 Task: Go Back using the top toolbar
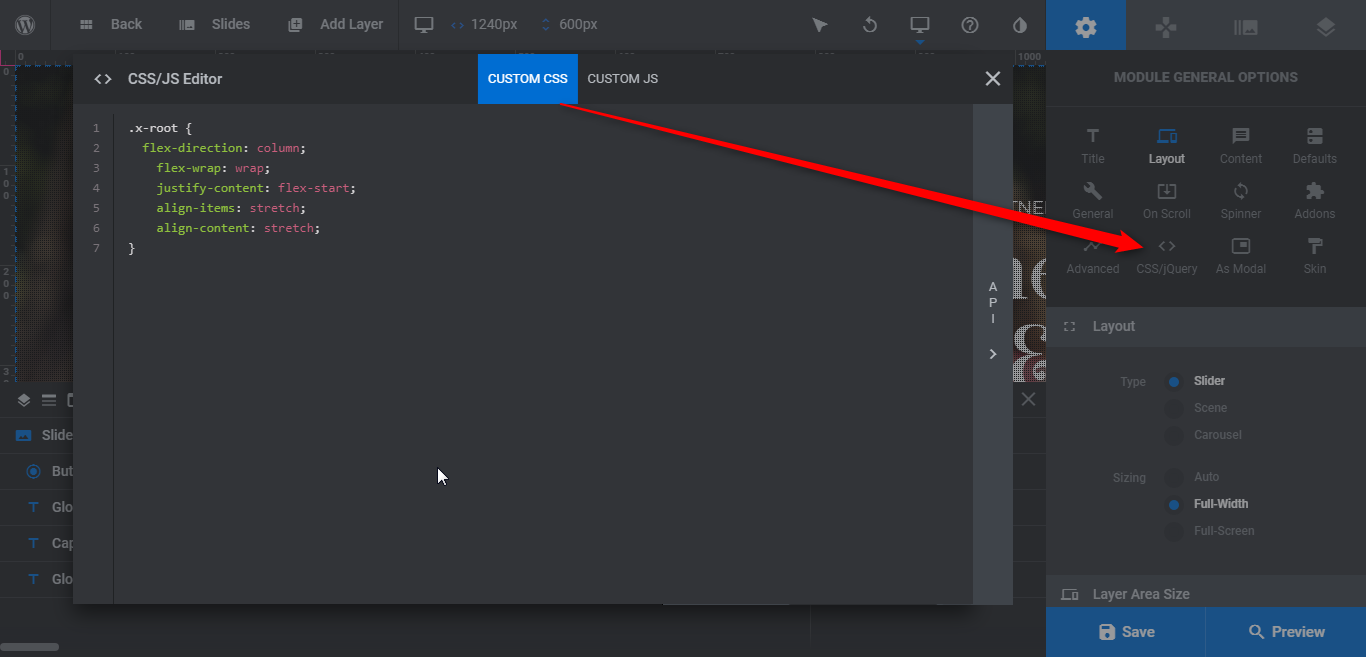[110, 25]
